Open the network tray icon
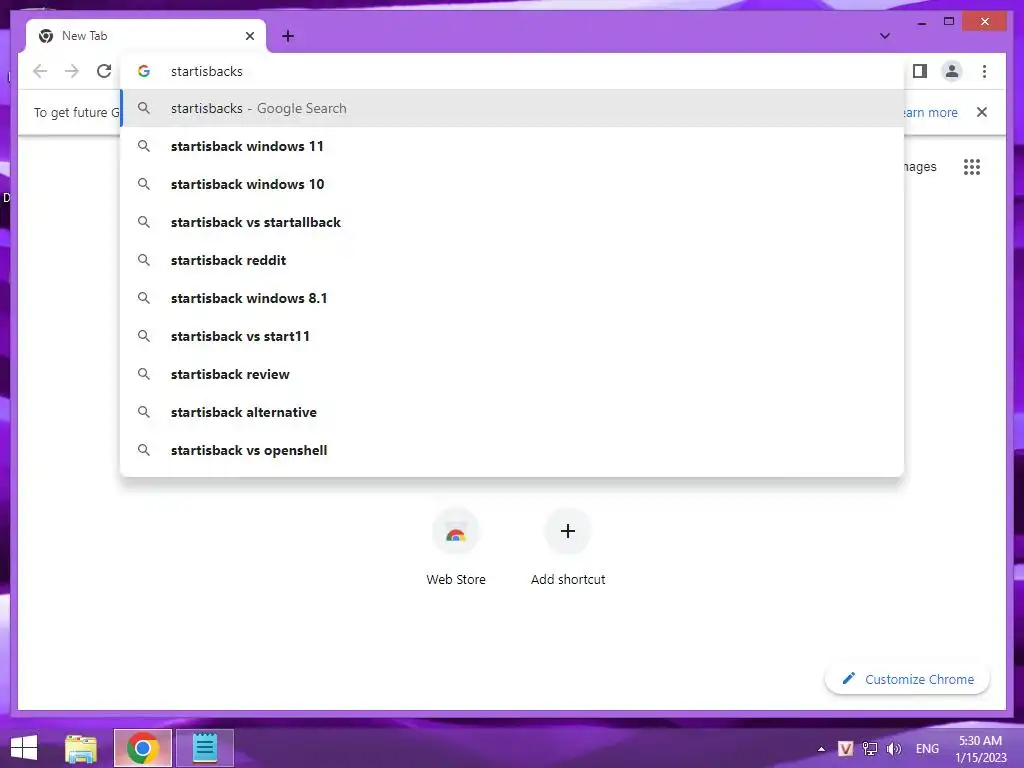Screen dimensions: 1024x768 click(869, 748)
